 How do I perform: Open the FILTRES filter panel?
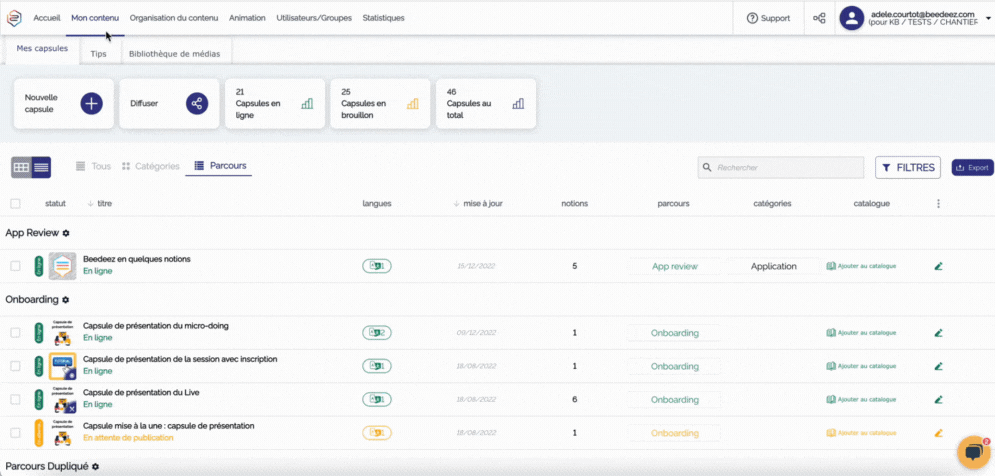coord(908,167)
